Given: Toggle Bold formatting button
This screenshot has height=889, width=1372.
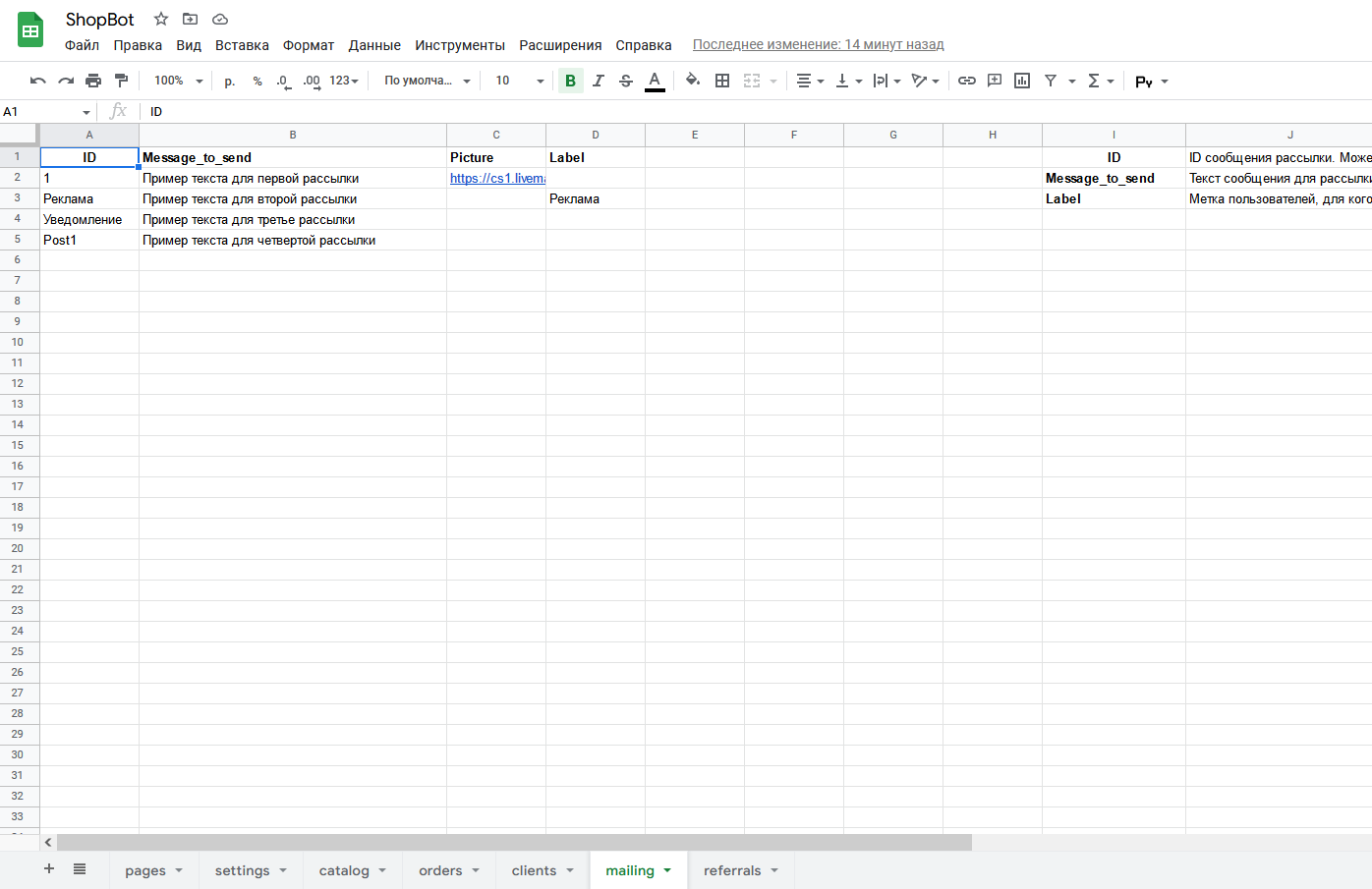Looking at the screenshot, I should [x=570, y=81].
